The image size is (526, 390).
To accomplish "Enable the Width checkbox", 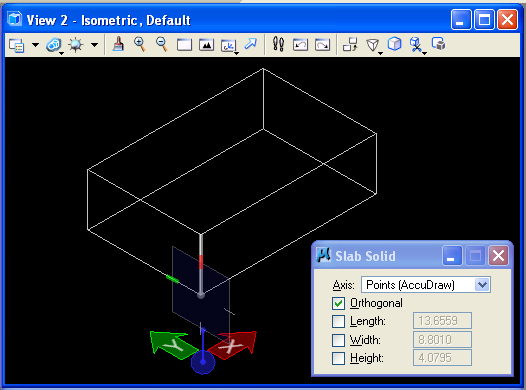I will click(338, 340).
